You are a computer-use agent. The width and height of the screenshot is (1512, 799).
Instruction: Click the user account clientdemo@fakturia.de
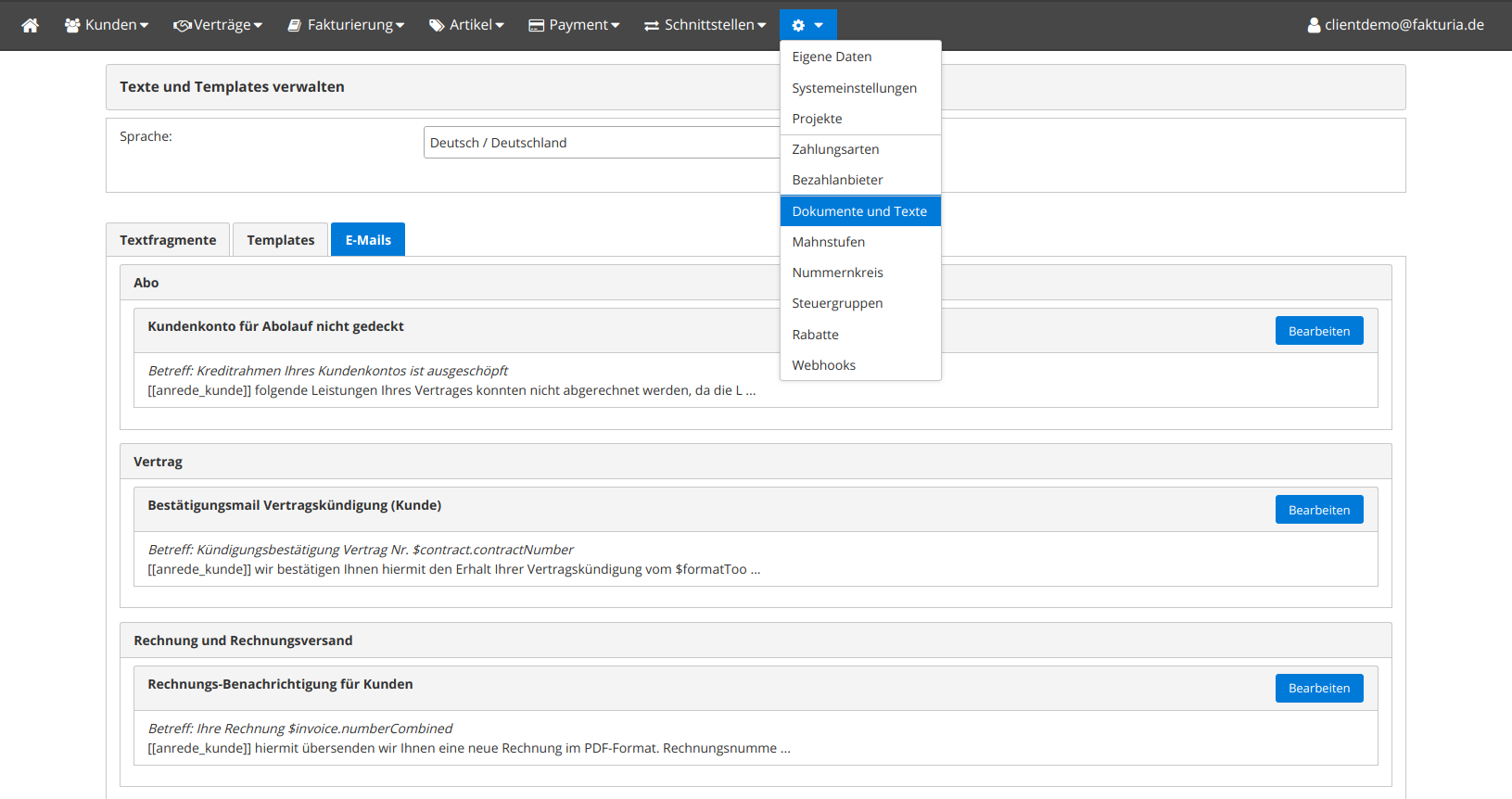tap(1395, 25)
